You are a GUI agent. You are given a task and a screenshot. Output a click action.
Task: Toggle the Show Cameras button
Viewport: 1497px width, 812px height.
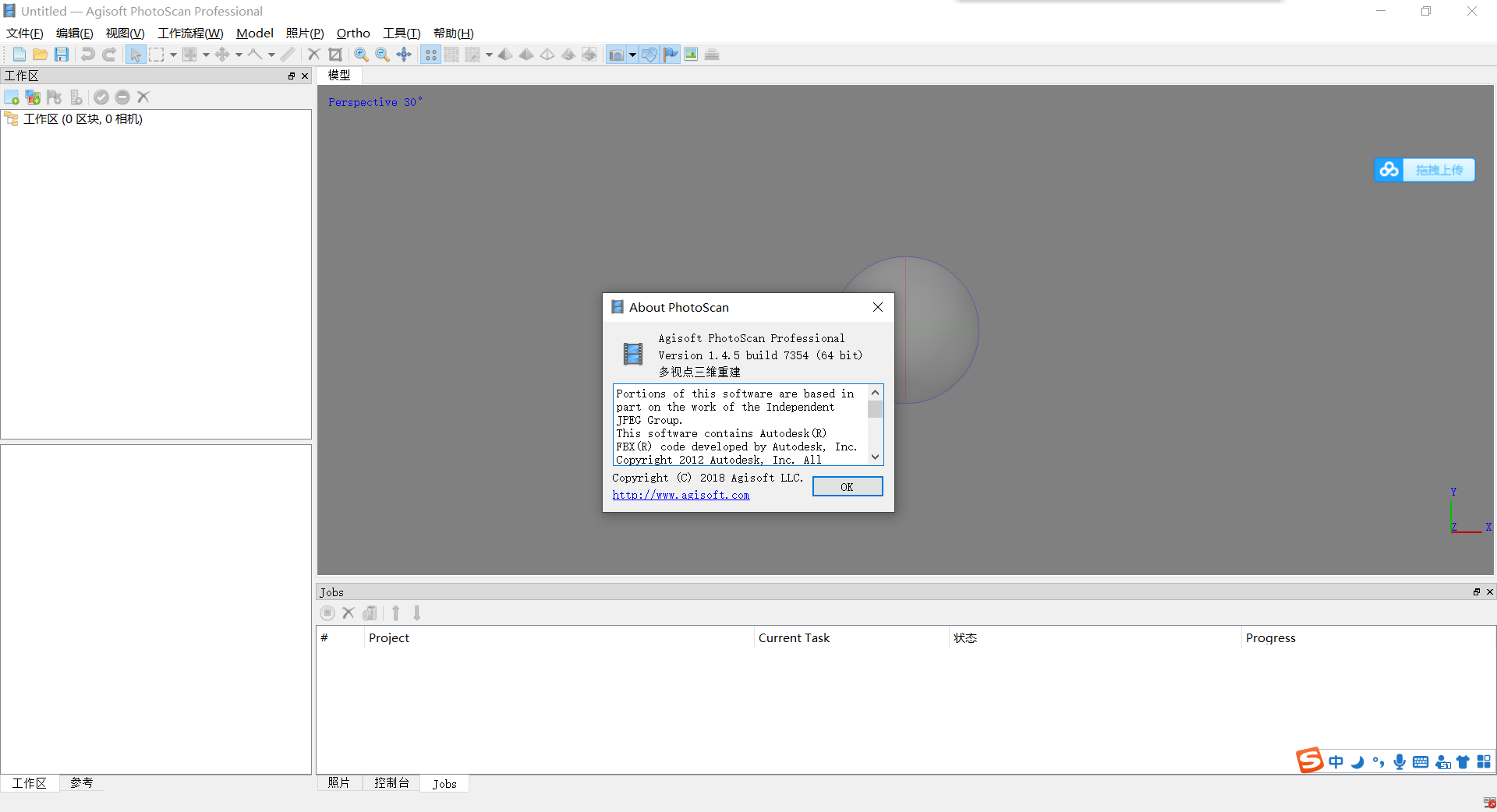pyautogui.click(x=616, y=55)
